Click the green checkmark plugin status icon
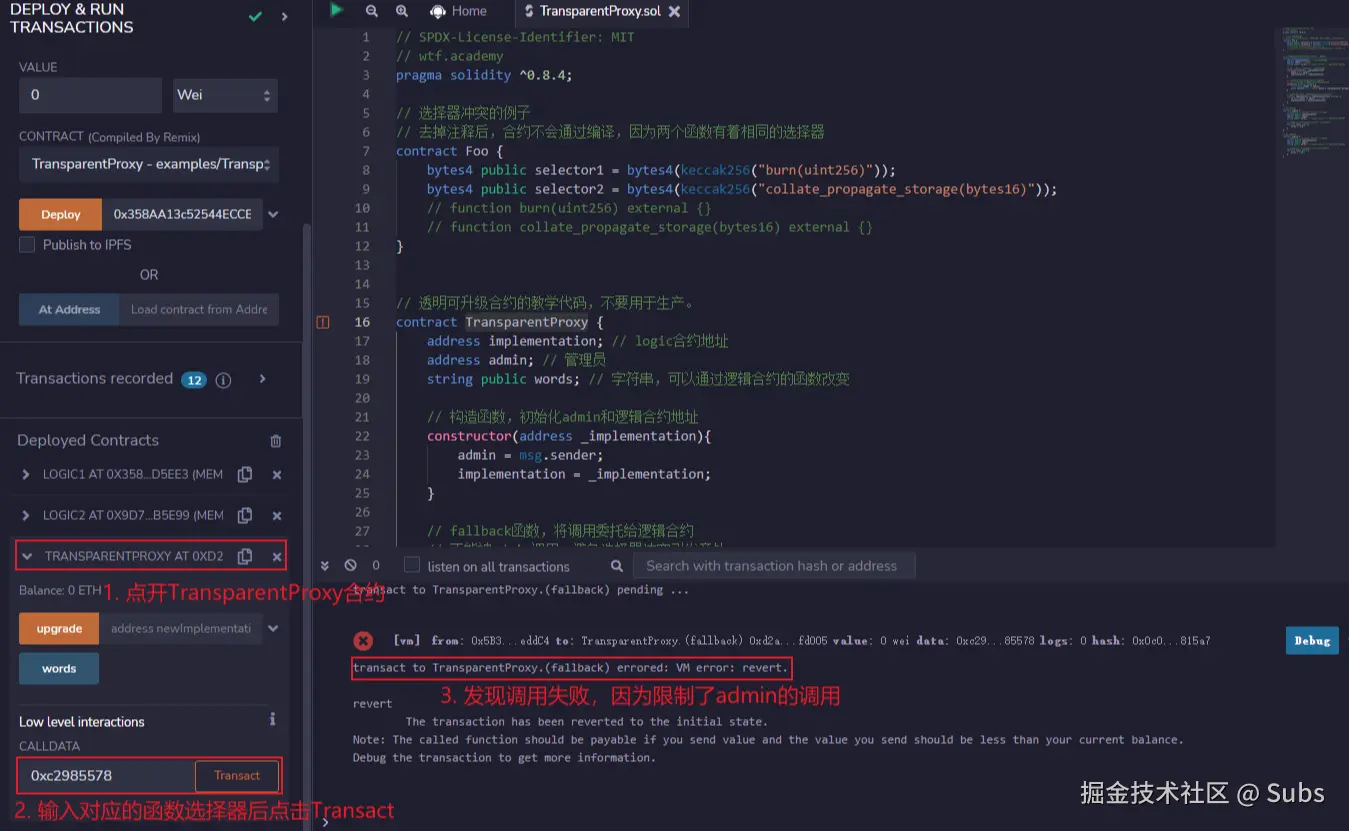The width and height of the screenshot is (1349, 831). (257, 17)
